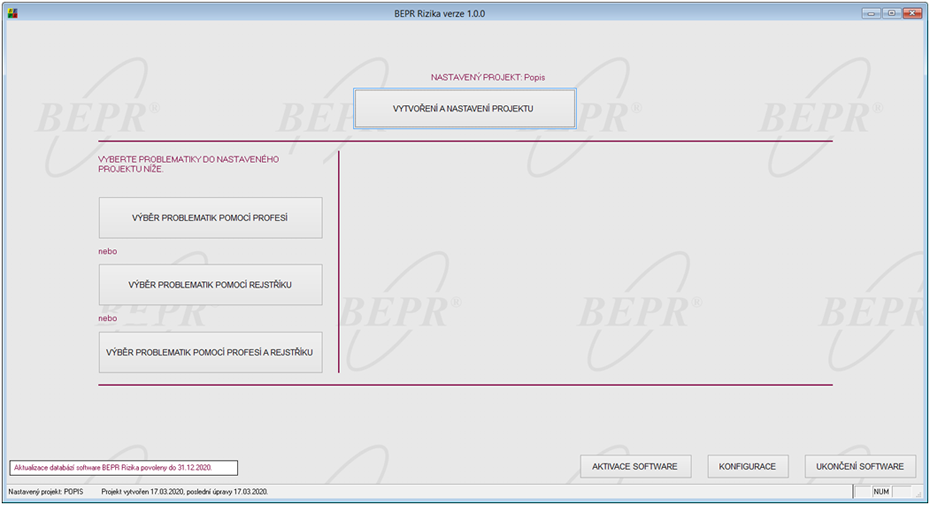Close the BEPR Rizika window
Viewport: 930px width, 505px height.
click(x=912, y=13)
